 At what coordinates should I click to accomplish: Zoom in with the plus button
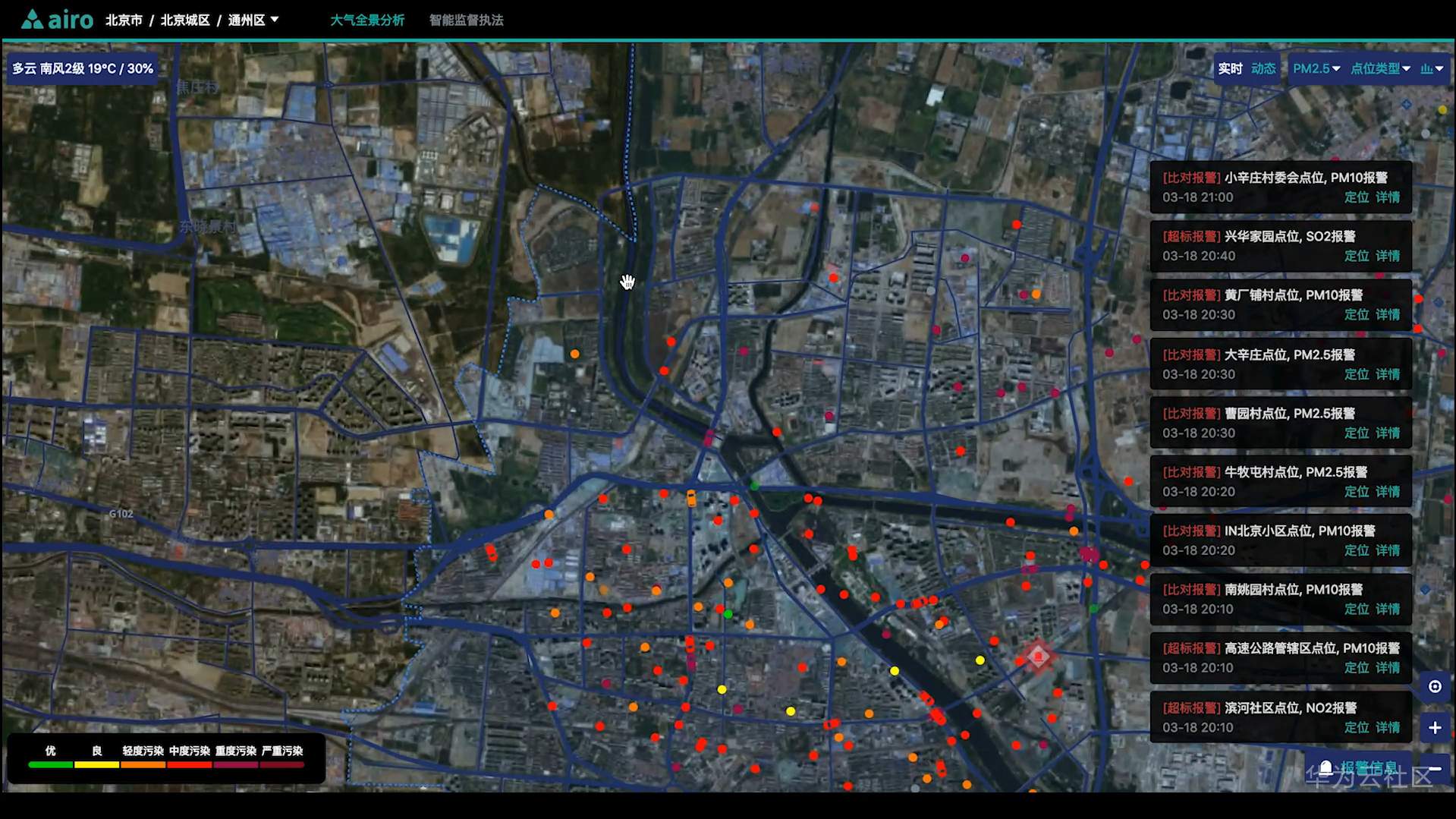pos(1435,727)
